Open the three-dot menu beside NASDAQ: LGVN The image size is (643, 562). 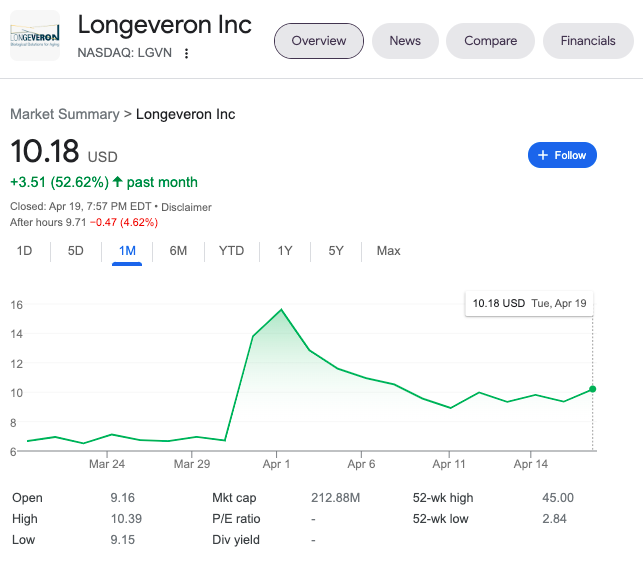(187, 53)
